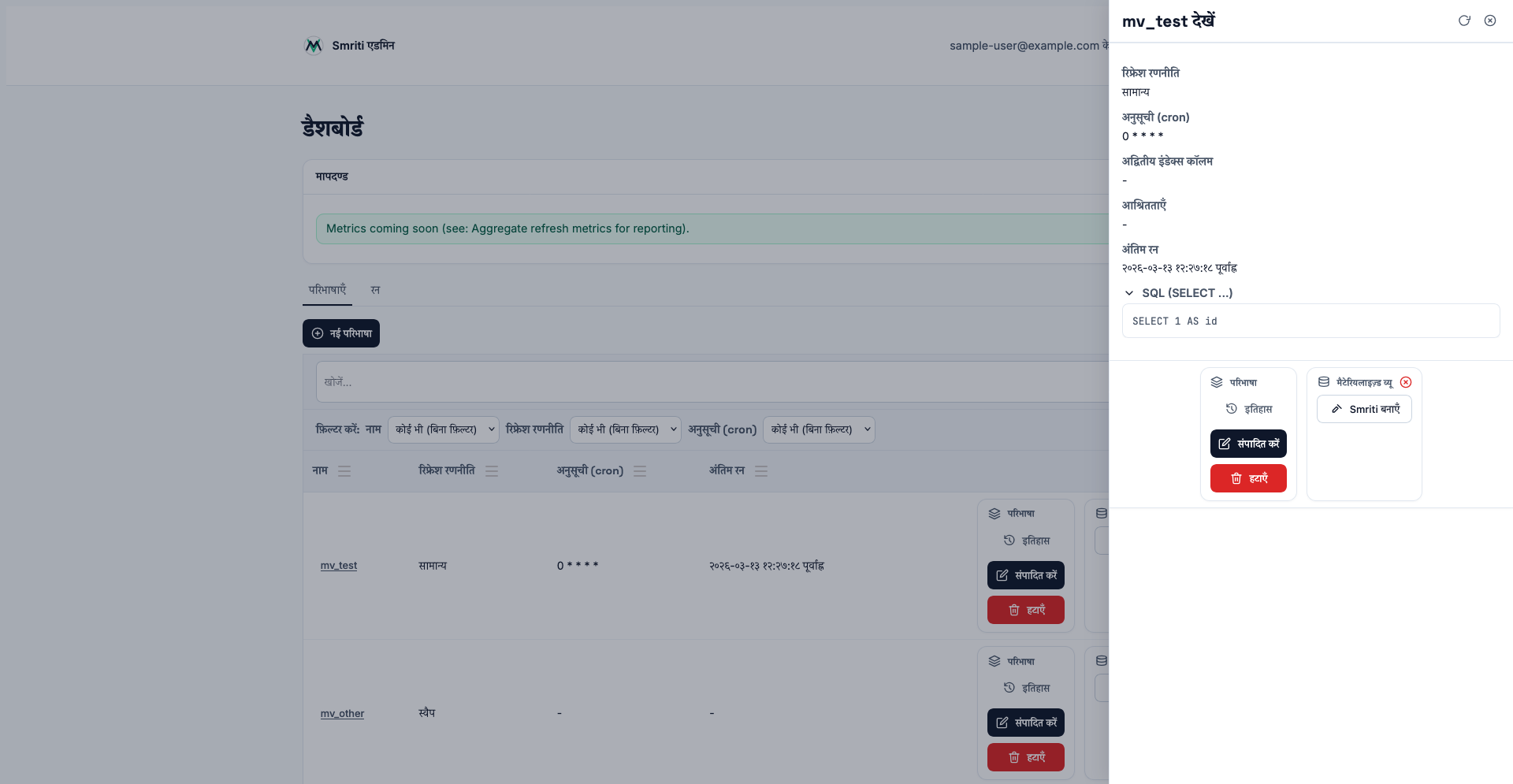Click the Smriti logo icon
This screenshot has height=784, width=1513.
click(314, 46)
